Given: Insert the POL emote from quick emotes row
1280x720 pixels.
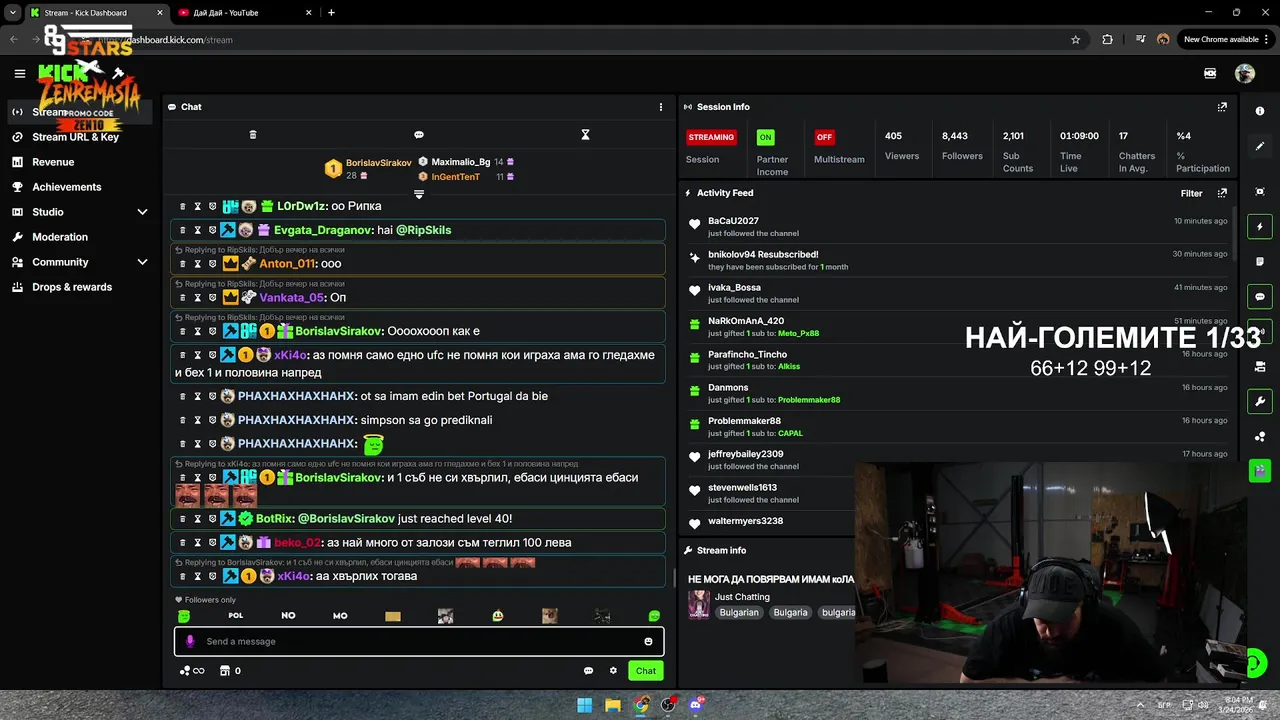Looking at the screenshot, I should tap(236, 616).
